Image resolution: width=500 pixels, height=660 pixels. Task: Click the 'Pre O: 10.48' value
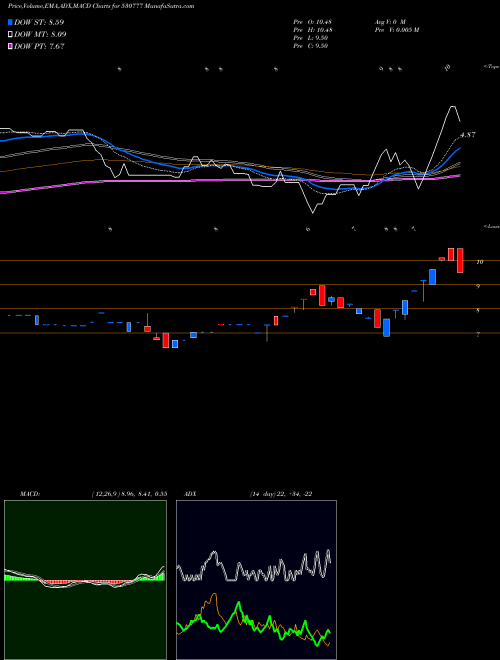click(x=314, y=22)
